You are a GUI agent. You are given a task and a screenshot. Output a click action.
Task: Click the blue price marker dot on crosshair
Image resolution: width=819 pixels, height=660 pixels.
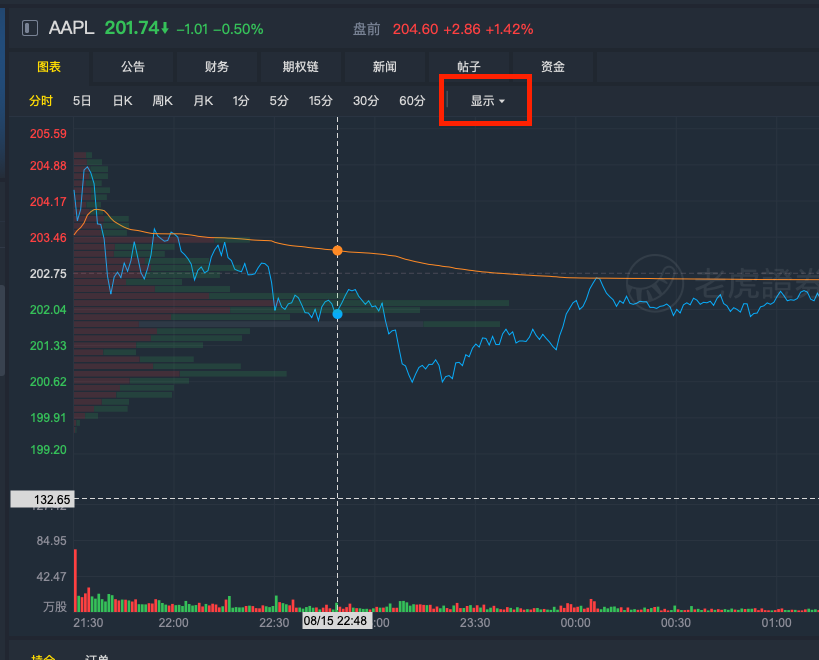point(337,314)
